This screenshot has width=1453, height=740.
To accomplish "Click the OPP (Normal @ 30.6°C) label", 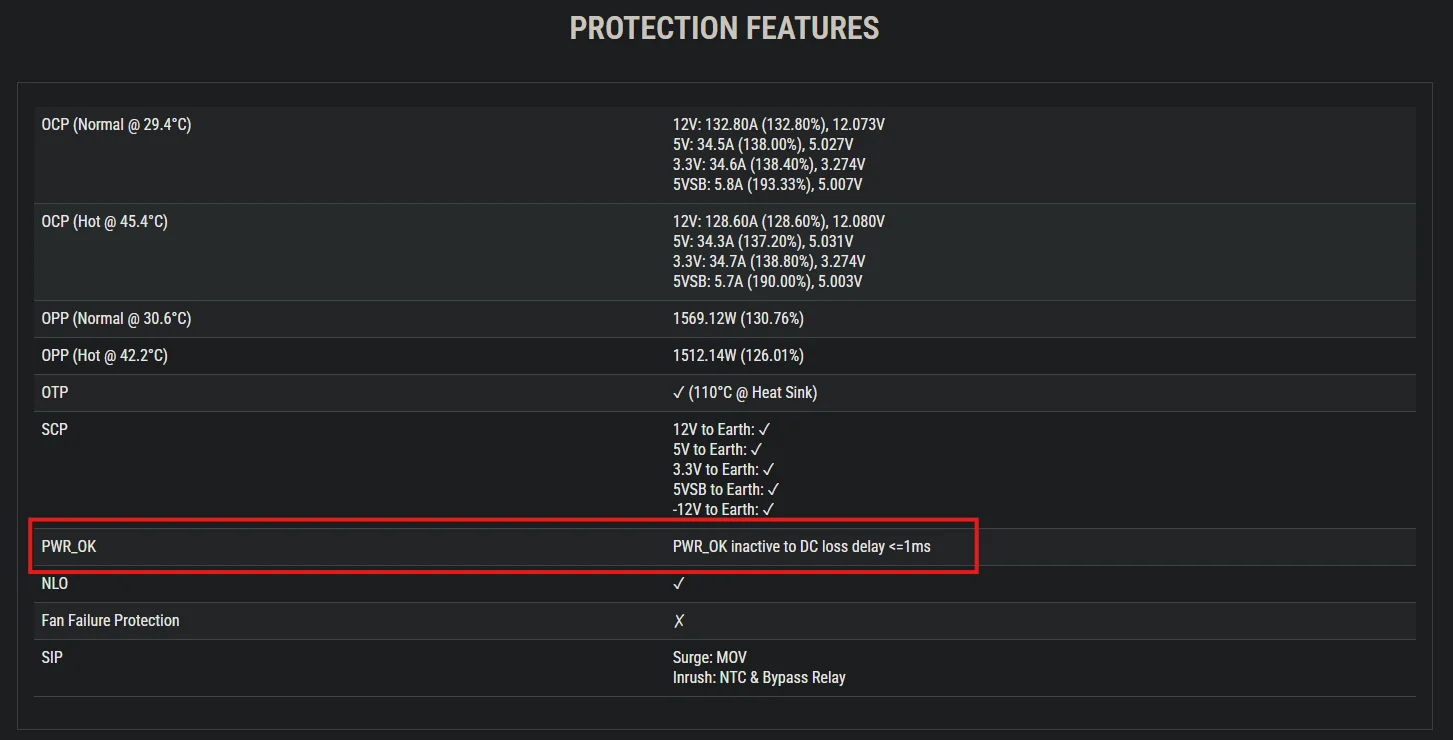I will click(116, 319).
